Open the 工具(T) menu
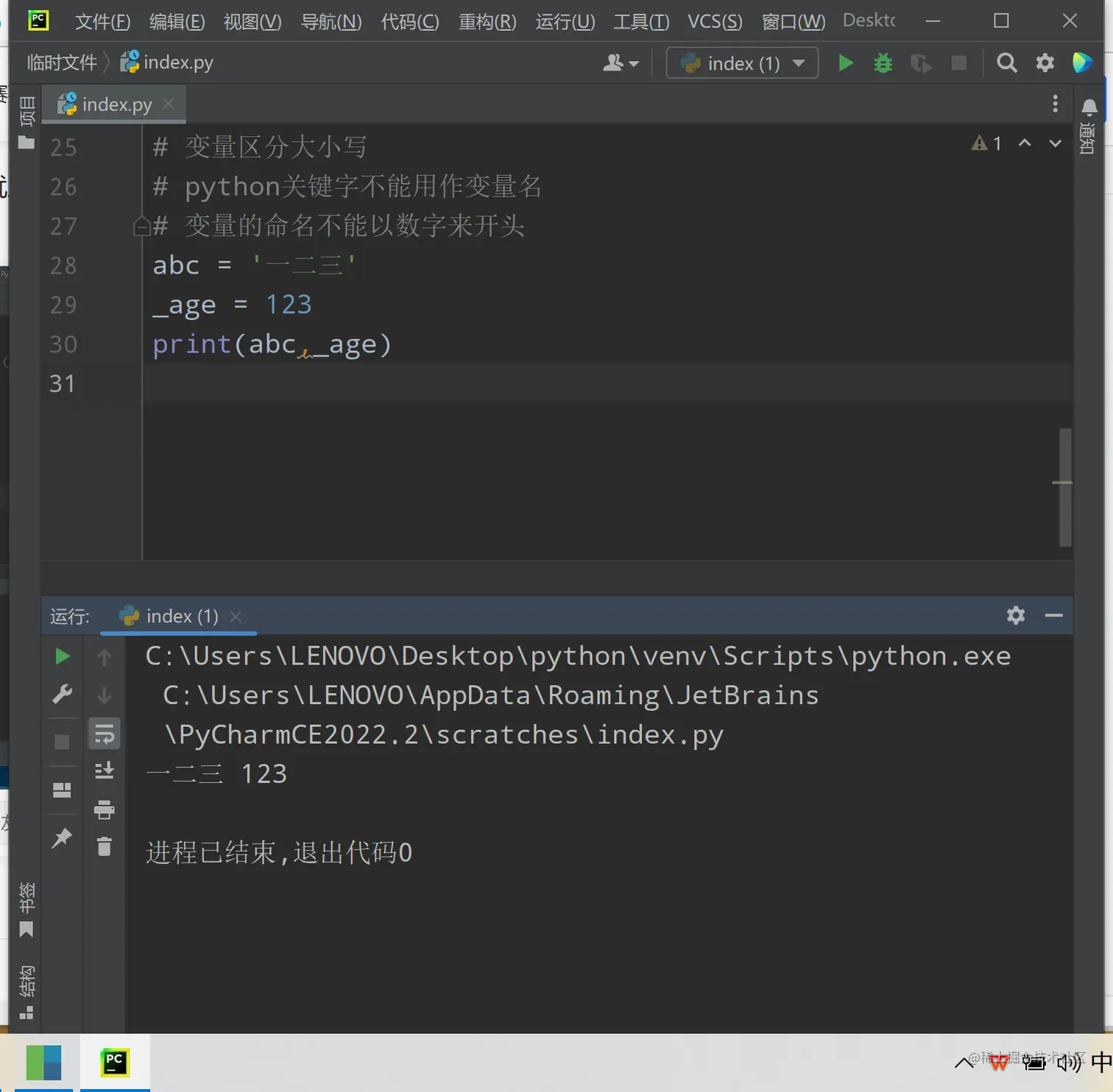Screen dimensions: 1113x1092 (x=641, y=21)
